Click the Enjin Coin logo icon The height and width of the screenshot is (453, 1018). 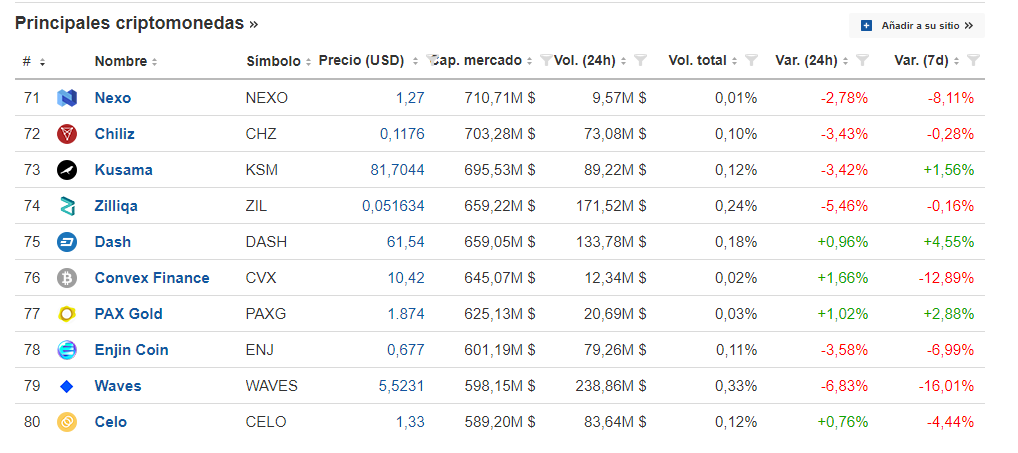pyautogui.click(x=67, y=350)
